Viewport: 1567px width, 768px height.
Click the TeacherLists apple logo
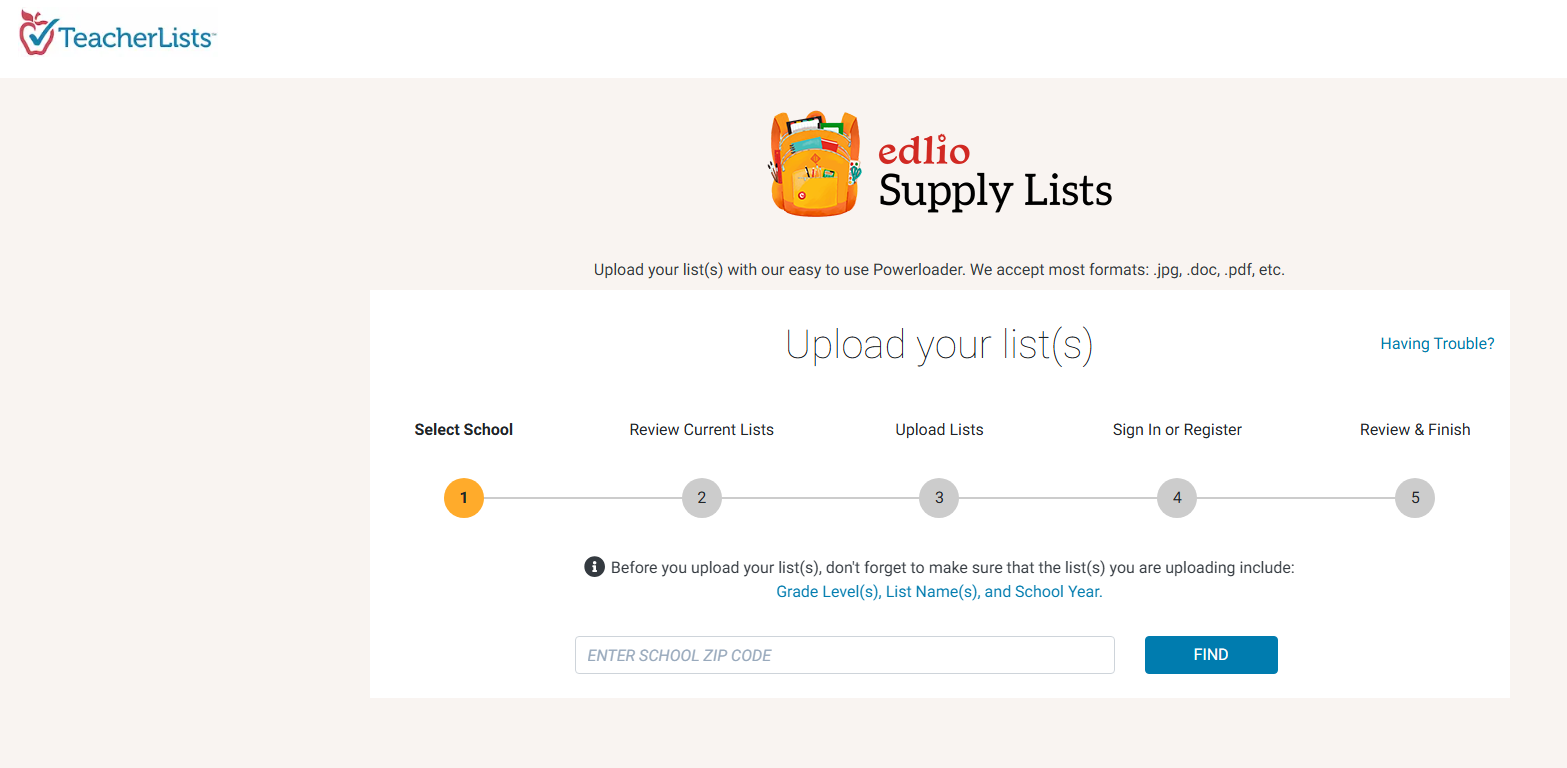(37, 33)
